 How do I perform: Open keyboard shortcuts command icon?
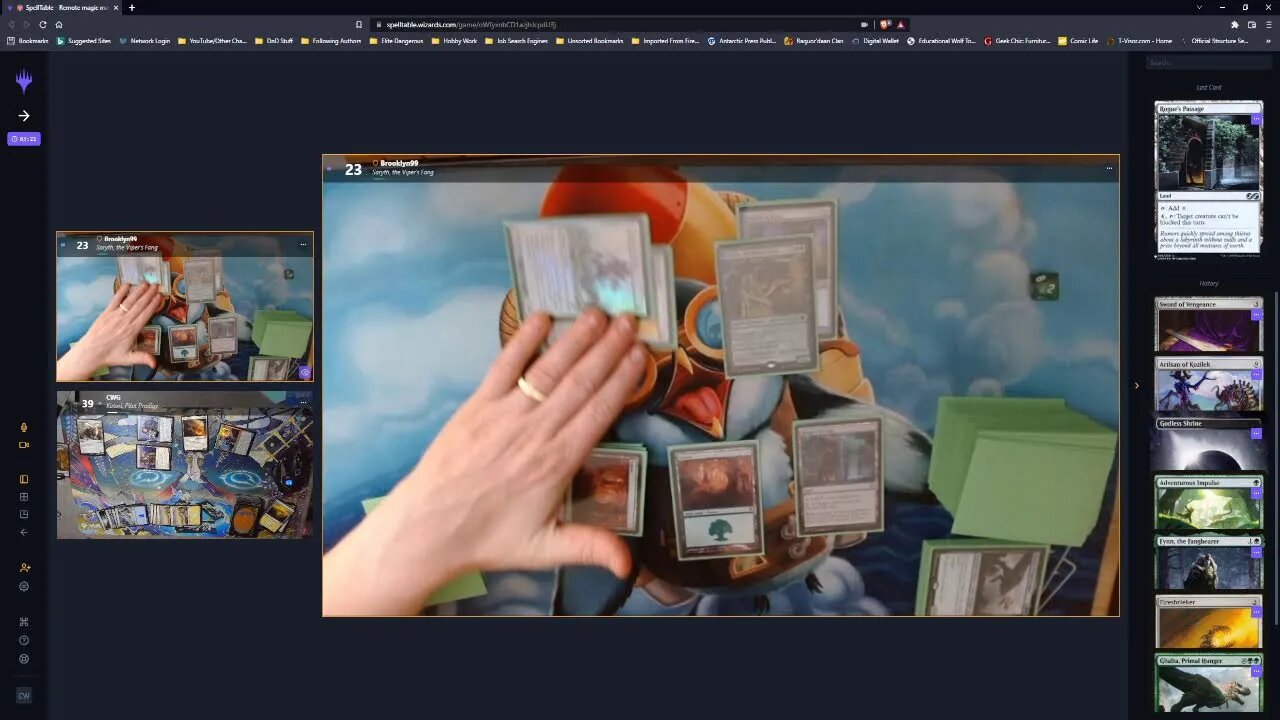click(24, 622)
